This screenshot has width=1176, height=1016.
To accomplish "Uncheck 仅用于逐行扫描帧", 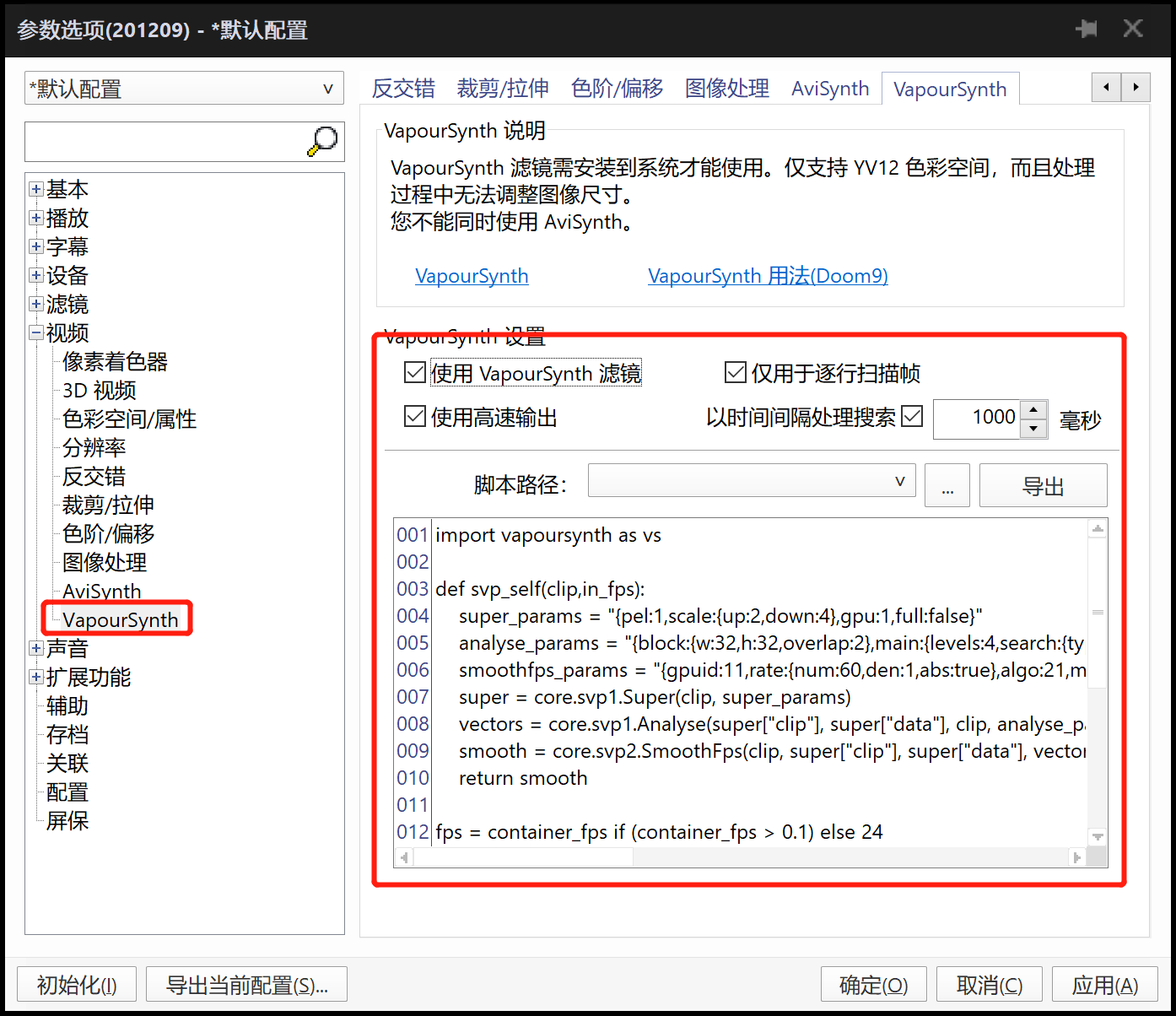I will (x=735, y=372).
